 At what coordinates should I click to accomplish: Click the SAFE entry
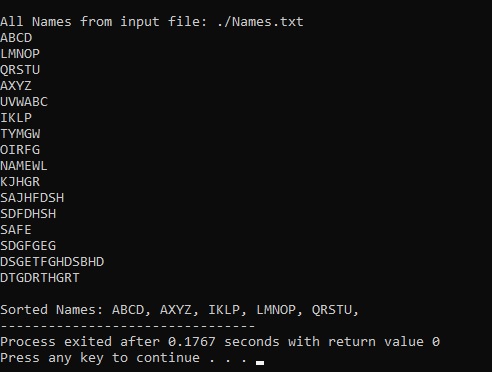[16, 230]
